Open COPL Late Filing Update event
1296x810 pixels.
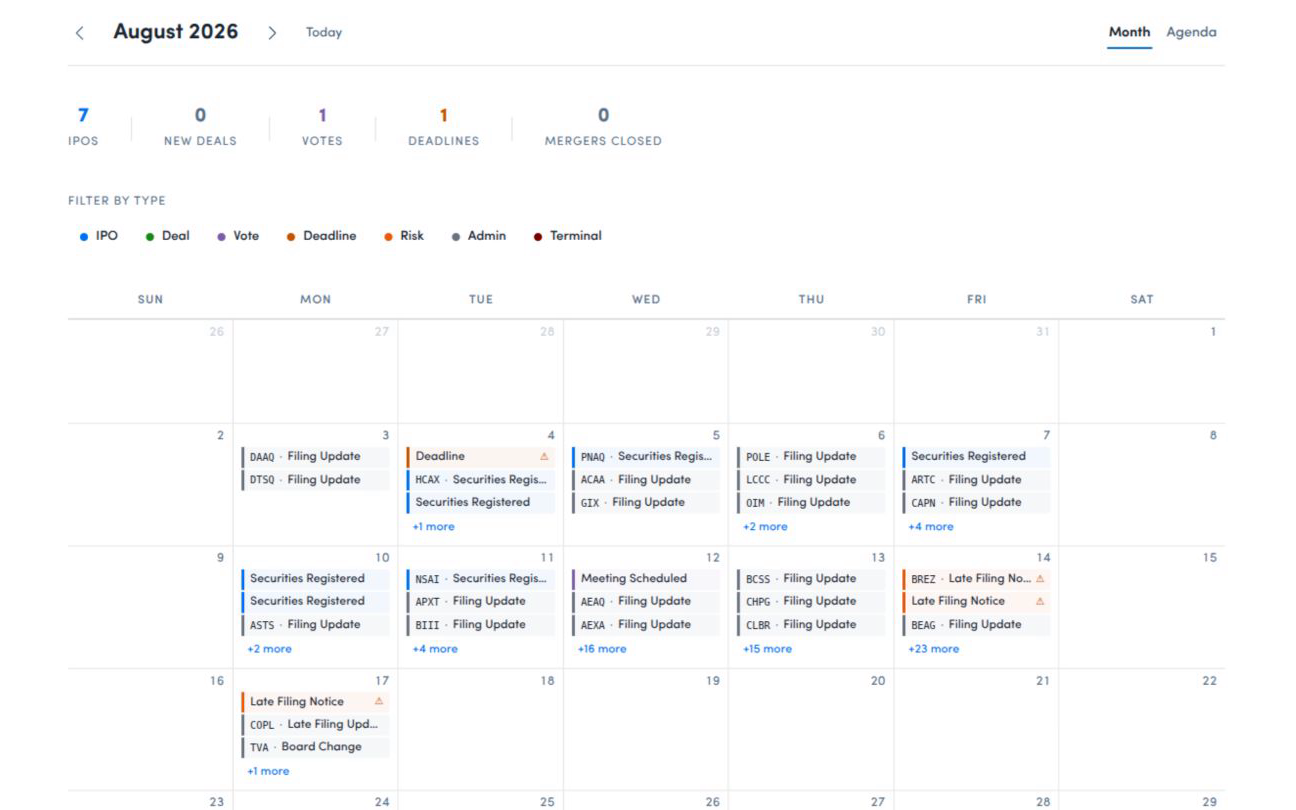coord(315,724)
